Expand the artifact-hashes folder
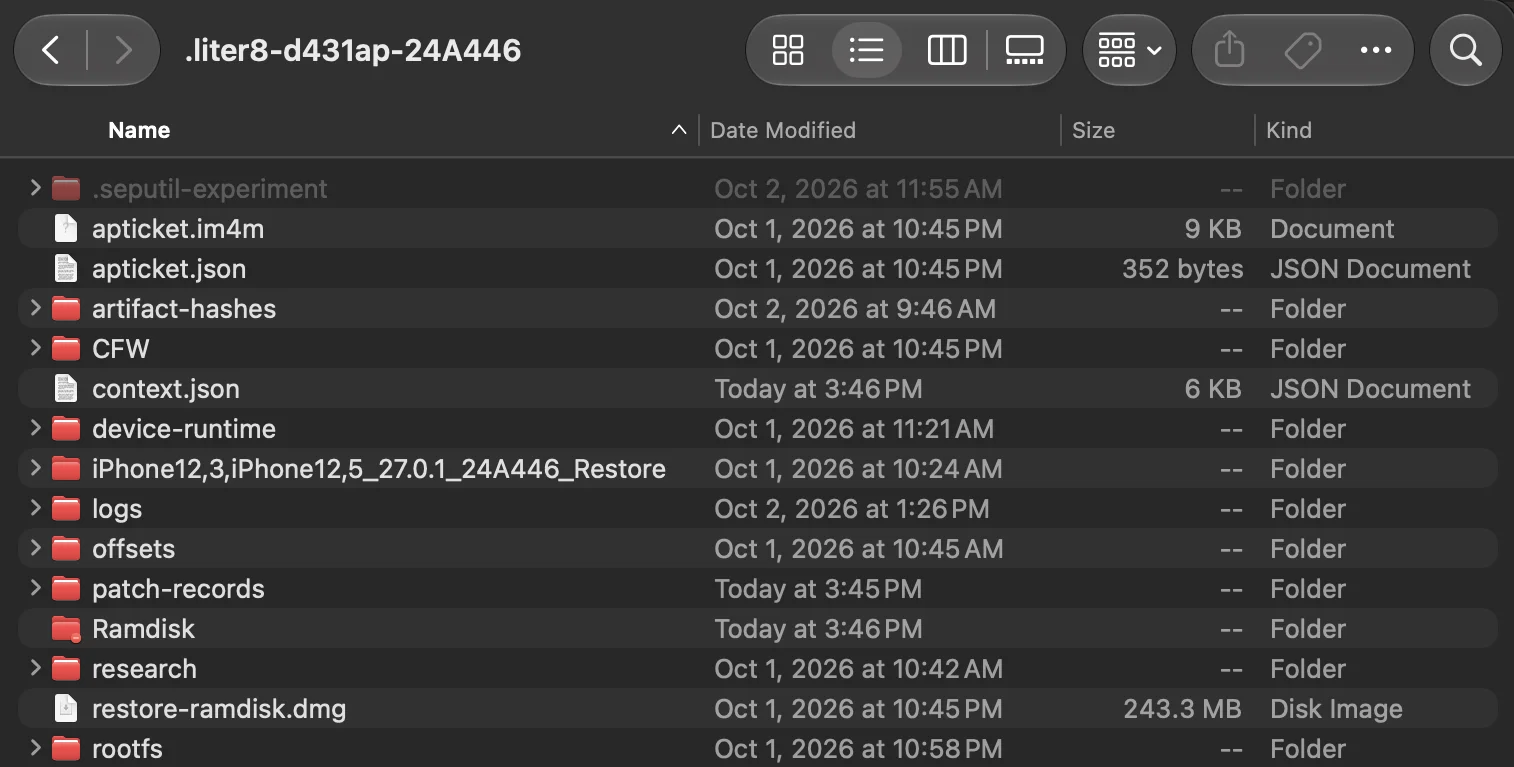Image resolution: width=1514 pixels, height=767 pixels. [36, 308]
